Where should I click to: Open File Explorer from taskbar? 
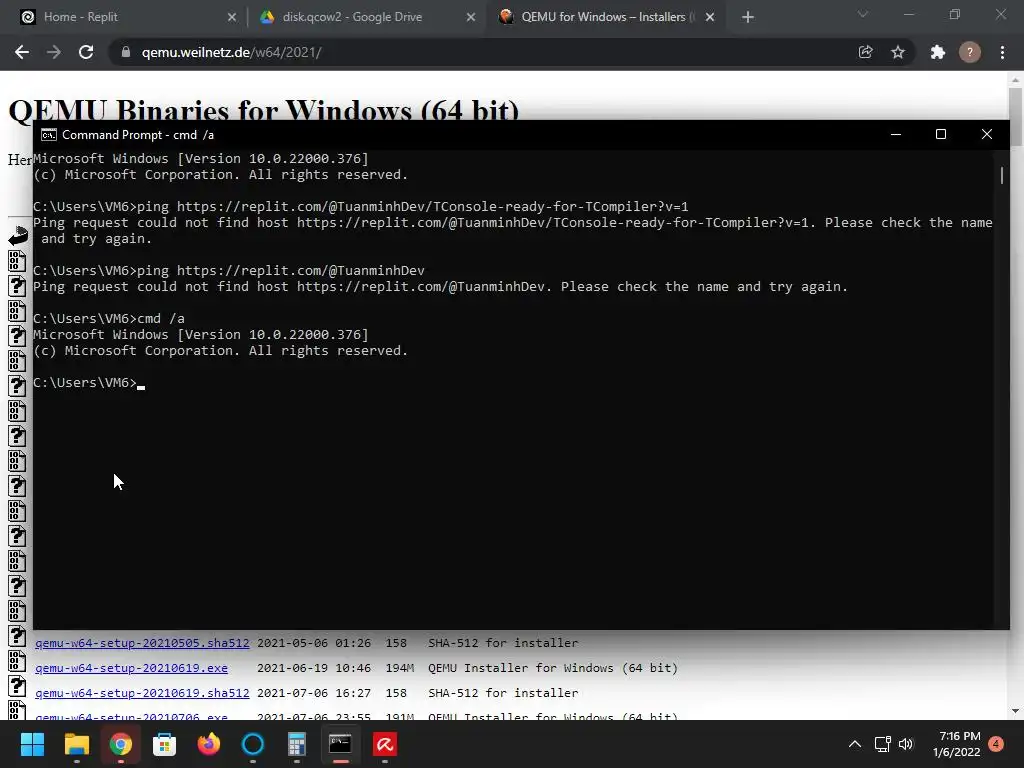point(76,744)
